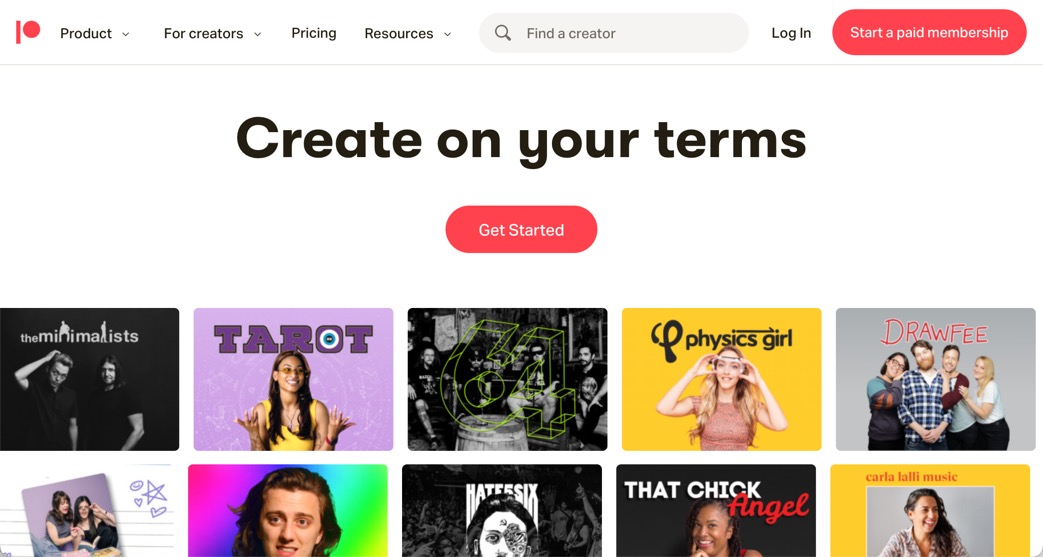Open The Minimalists creator card
The width and height of the screenshot is (1043, 557).
(x=89, y=379)
